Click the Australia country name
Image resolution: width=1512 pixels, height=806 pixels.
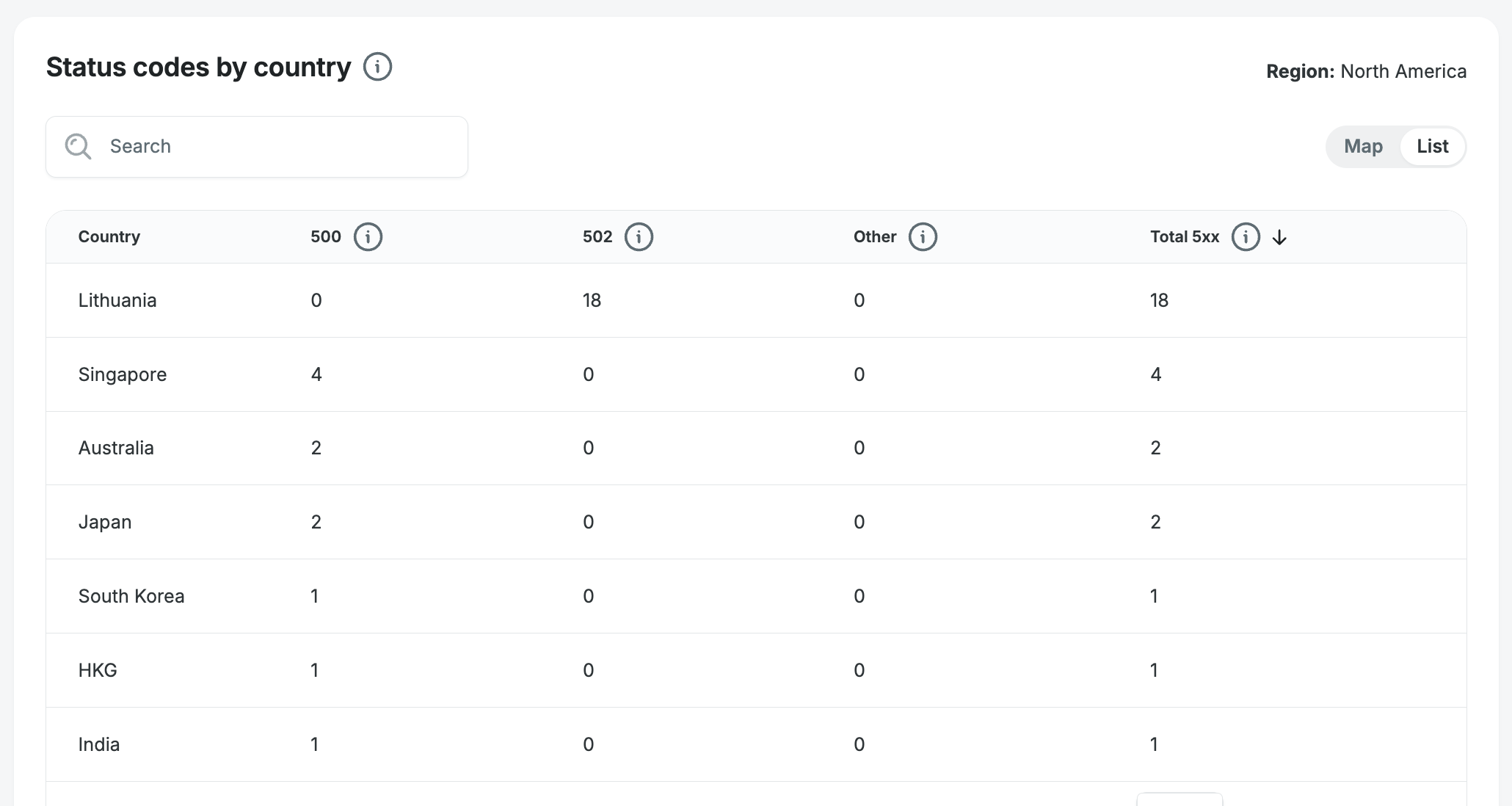[x=116, y=448]
